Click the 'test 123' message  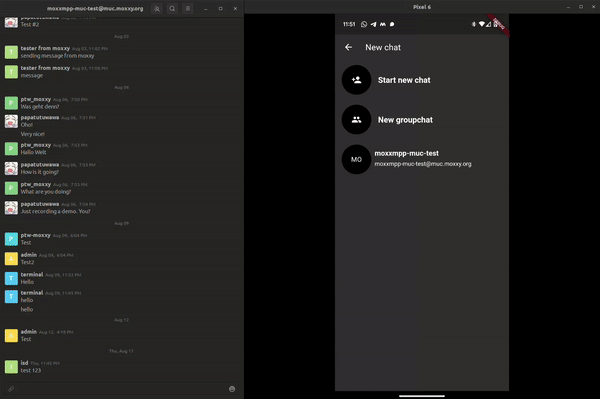coord(31,370)
